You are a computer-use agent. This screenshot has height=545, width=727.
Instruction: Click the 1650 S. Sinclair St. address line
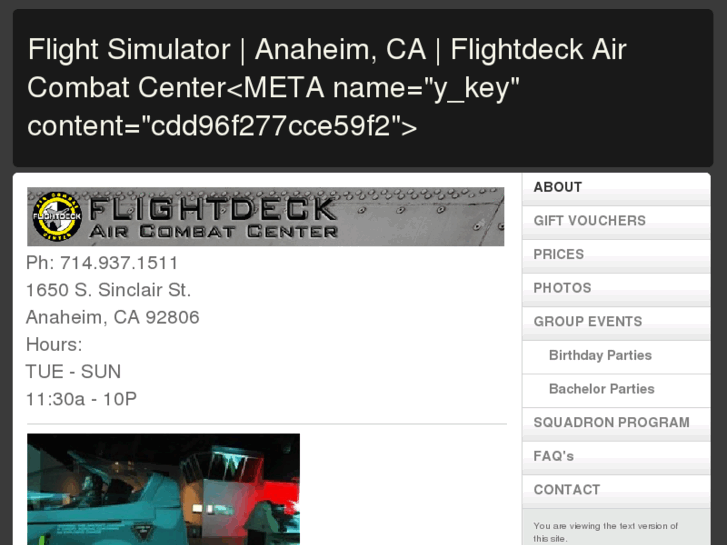point(108,290)
